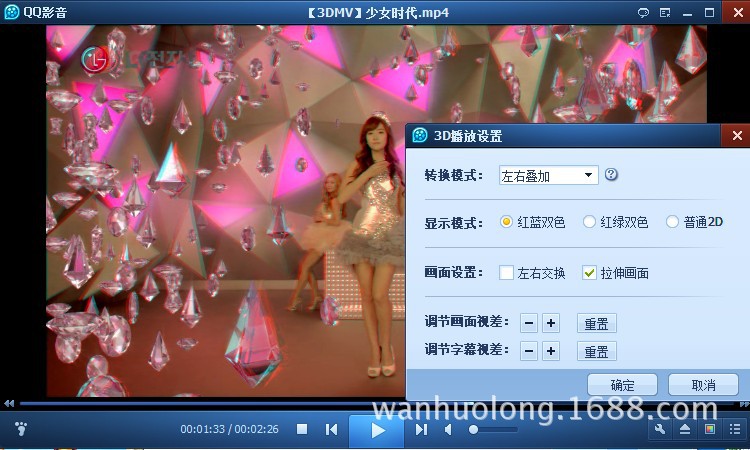The image size is (750, 450).
Task: Increase 调节画面视差 with plus button
Action: click(x=551, y=323)
